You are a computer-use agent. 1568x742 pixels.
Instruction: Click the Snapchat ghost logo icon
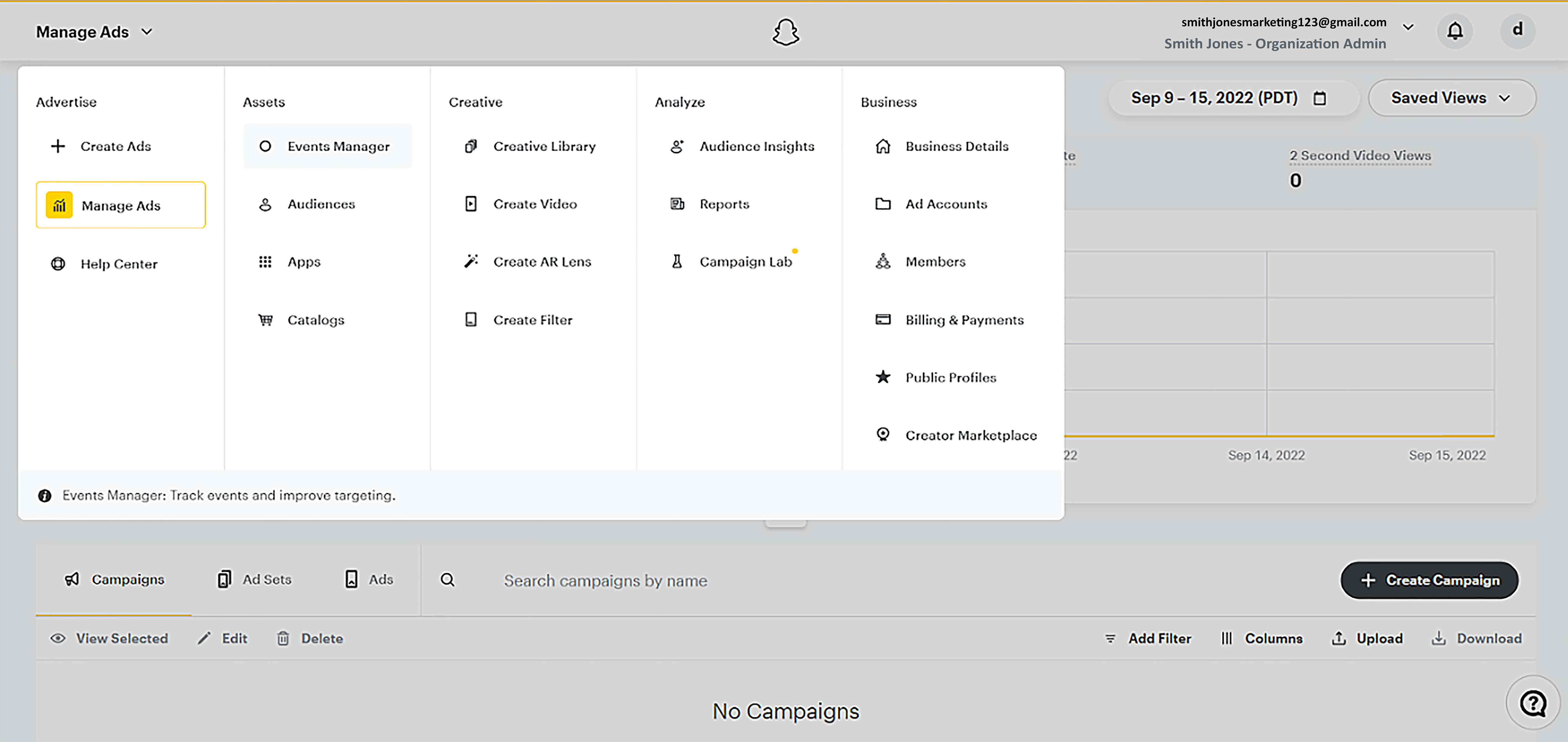click(785, 32)
